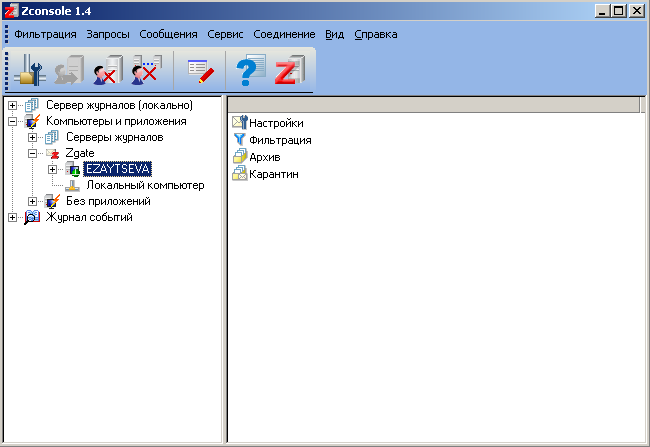
Task: Select the EZAYTSEVA computer label
Action: pyautogui.click(x=117, y=169)
